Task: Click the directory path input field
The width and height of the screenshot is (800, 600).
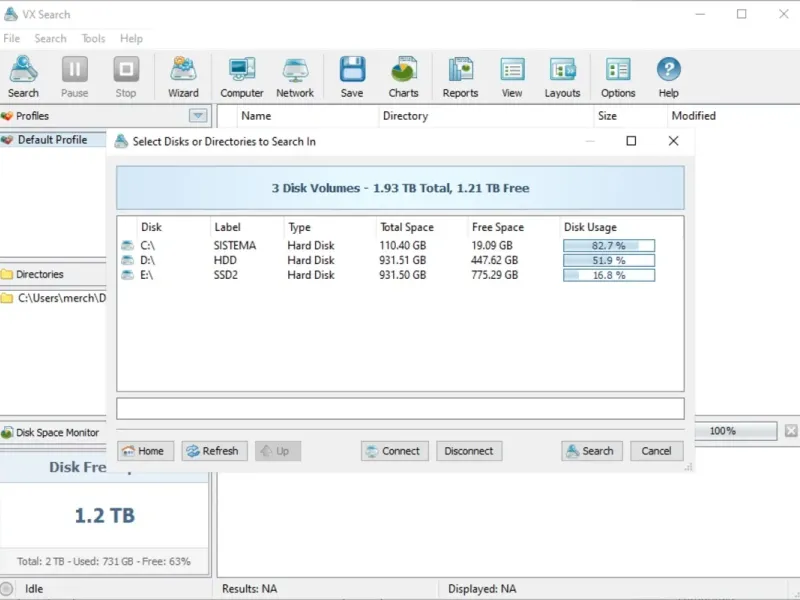Action: coord(400,409)
